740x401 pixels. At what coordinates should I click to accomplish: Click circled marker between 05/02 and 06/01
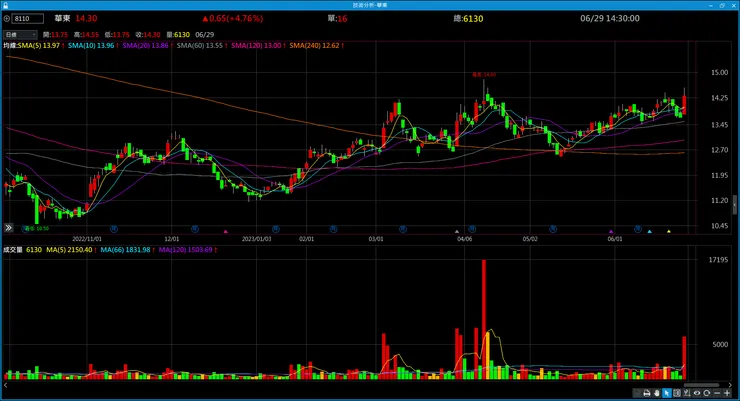[553, 229]
